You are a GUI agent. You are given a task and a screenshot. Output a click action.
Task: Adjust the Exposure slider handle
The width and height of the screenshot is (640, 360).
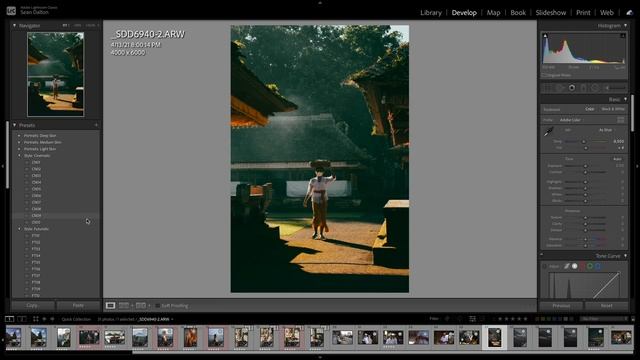pos(585,166)
